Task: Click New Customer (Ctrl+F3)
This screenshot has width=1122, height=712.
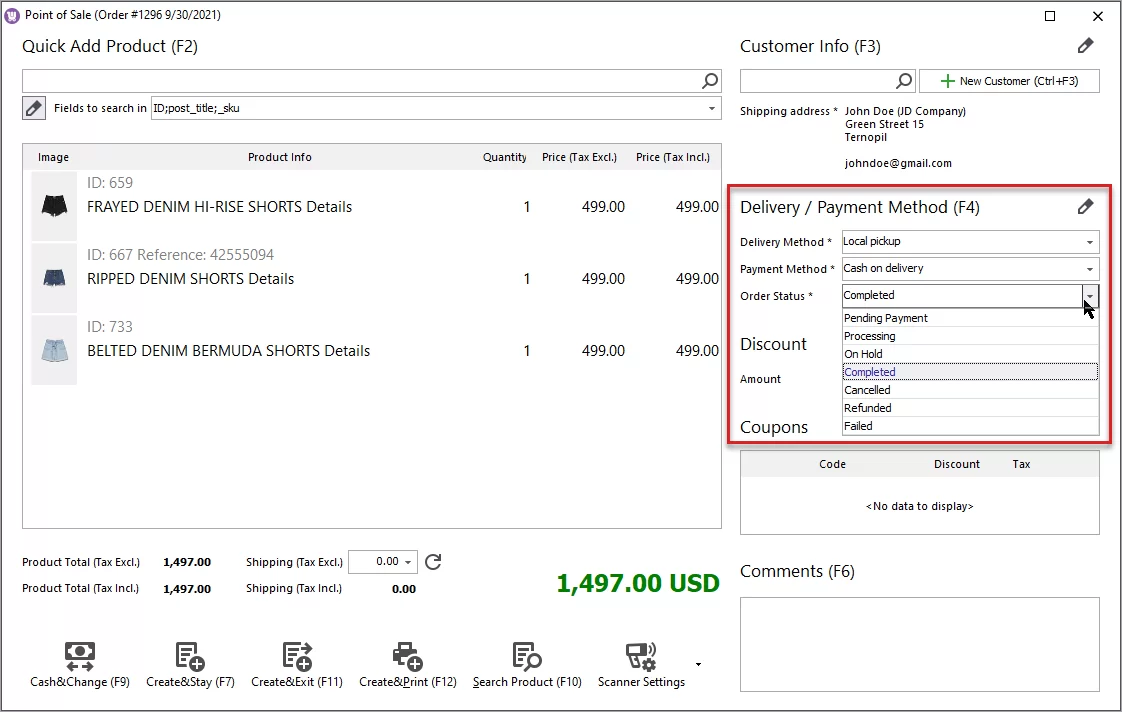Action: coord(1009,80)
